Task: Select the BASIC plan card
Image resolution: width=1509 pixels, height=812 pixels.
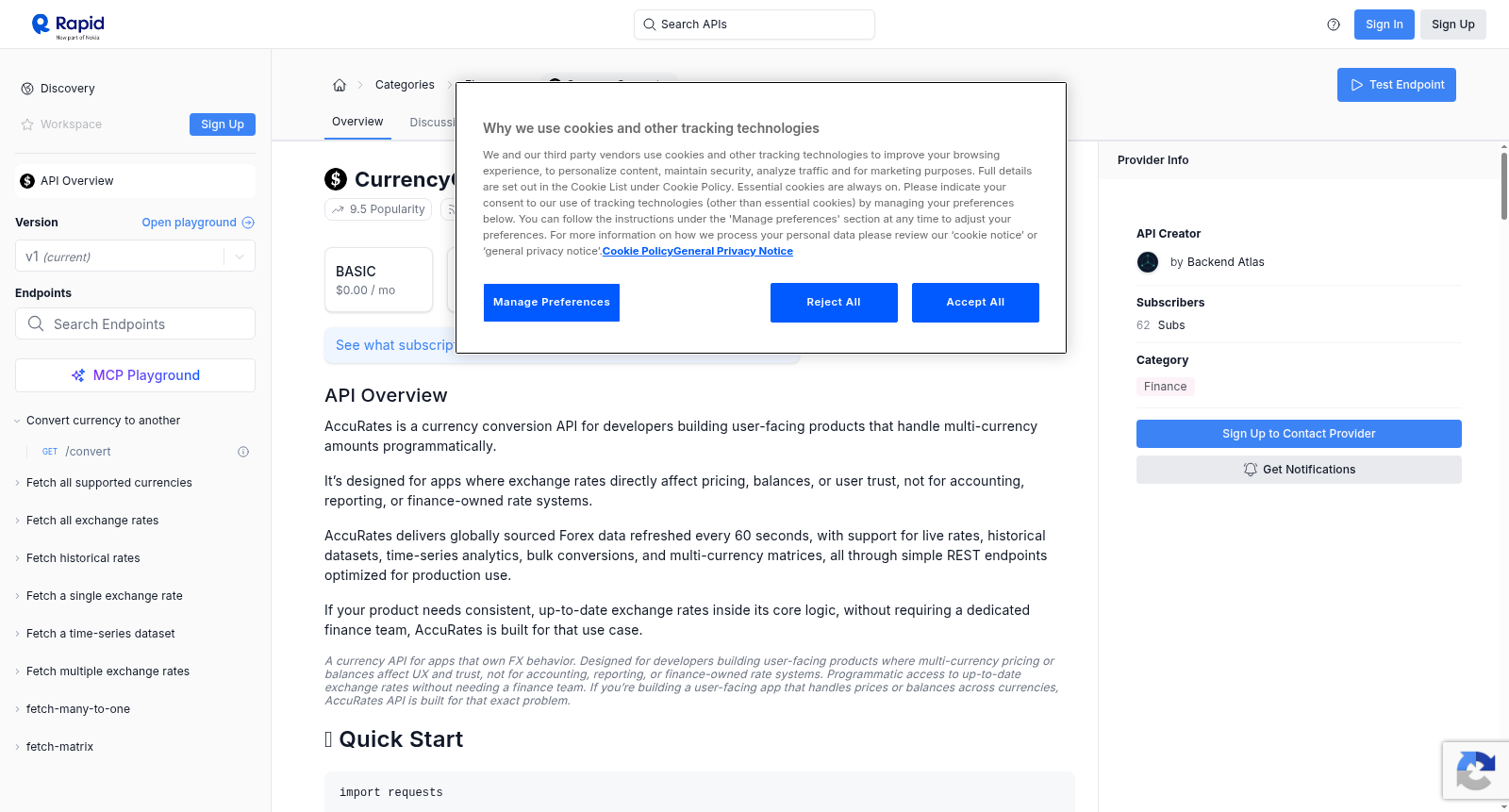Action: (378, 280)
